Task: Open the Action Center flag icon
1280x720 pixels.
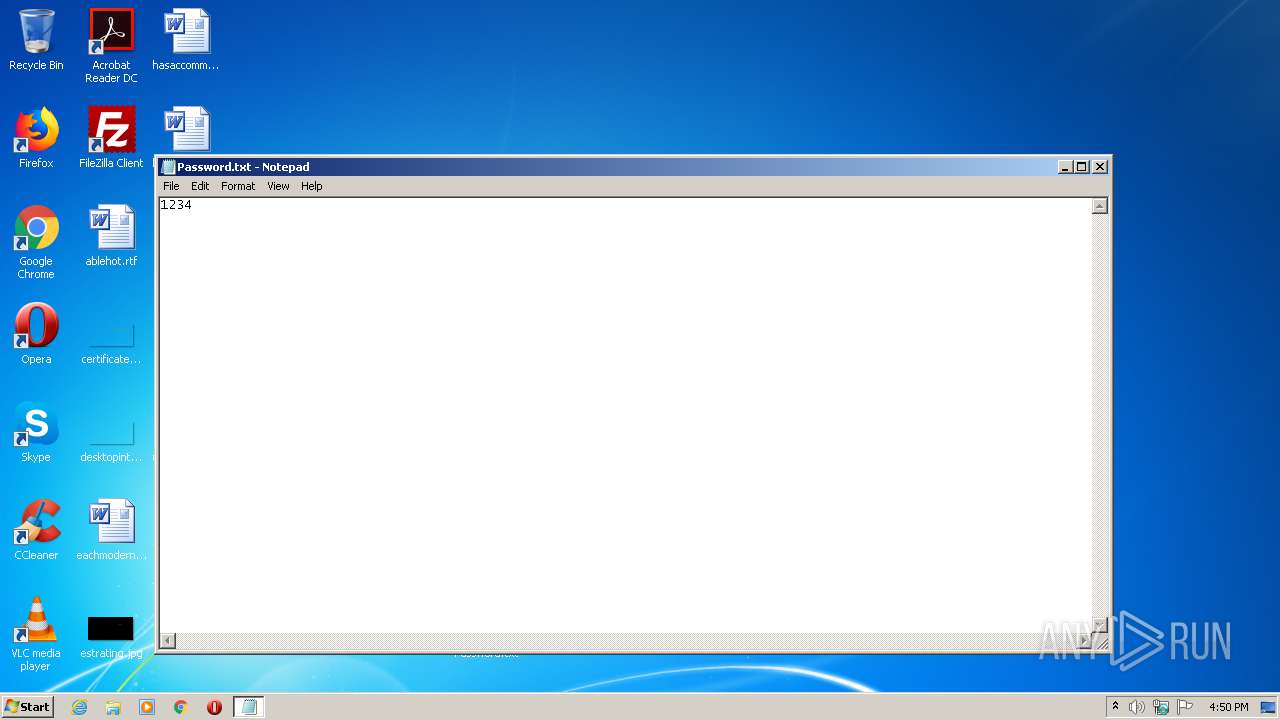Action: coord(1185,707)
